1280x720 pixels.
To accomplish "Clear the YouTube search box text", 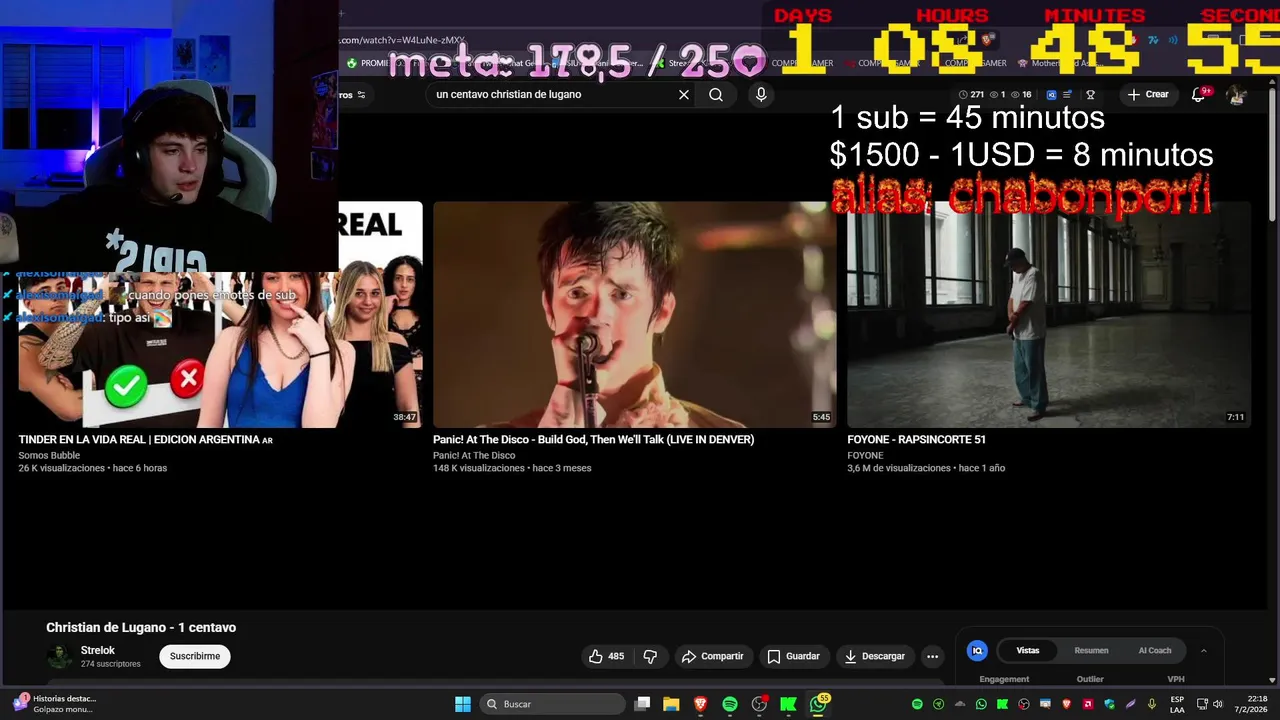I will pyautogui.click(x=684, y=95).
